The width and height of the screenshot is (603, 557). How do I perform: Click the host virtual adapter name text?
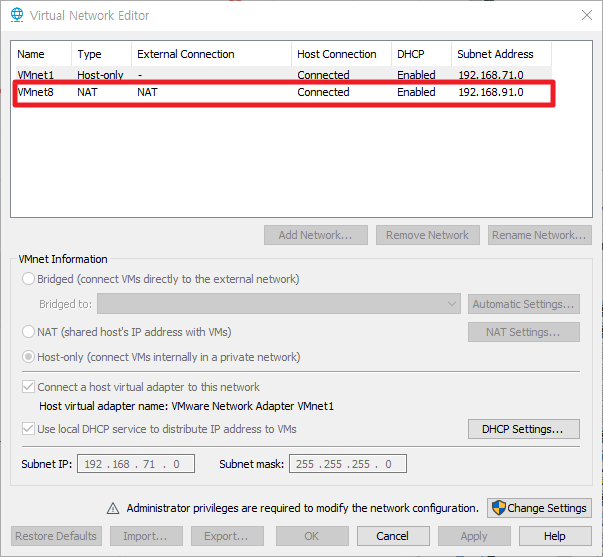187,406
